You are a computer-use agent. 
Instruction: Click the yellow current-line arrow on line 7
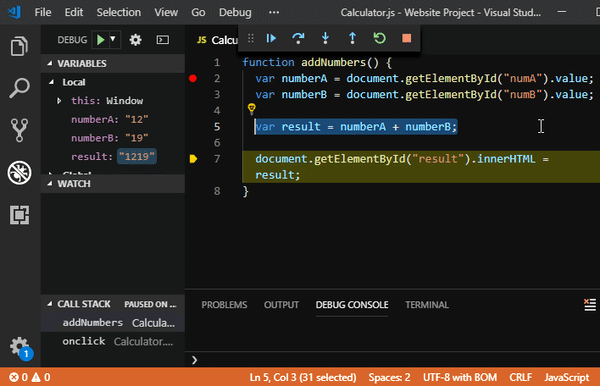[x=193, y=159]
